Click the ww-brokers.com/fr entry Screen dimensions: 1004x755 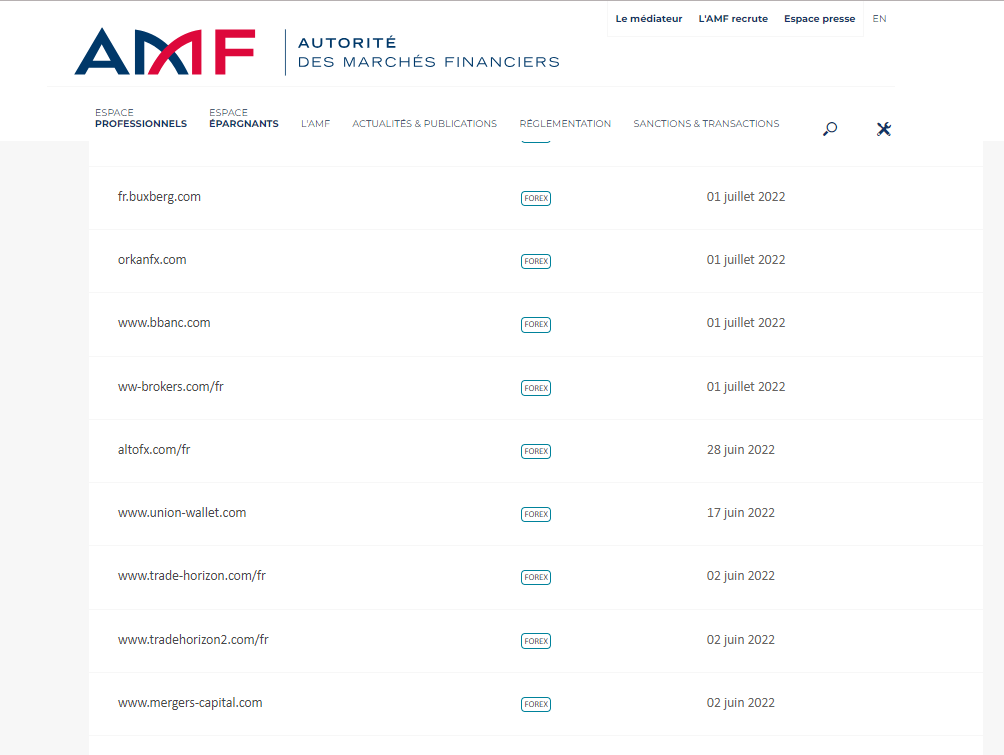pos(171,387)
